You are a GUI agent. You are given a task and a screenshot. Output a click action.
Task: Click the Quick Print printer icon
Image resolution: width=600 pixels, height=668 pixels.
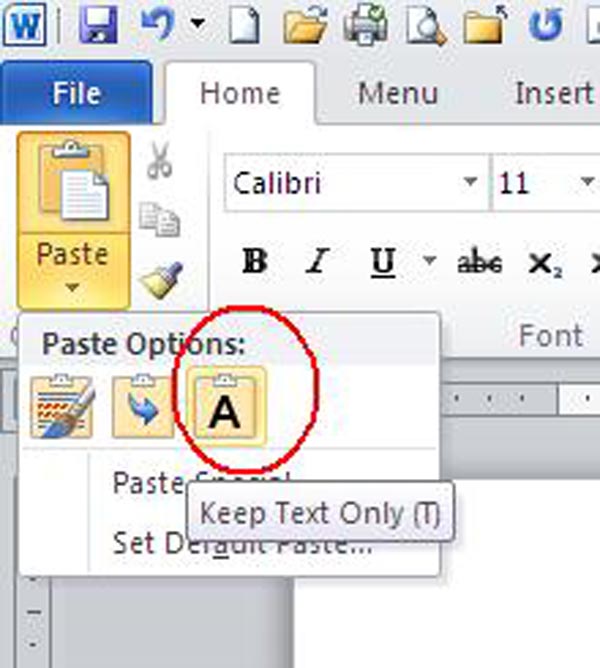[366, 27]
